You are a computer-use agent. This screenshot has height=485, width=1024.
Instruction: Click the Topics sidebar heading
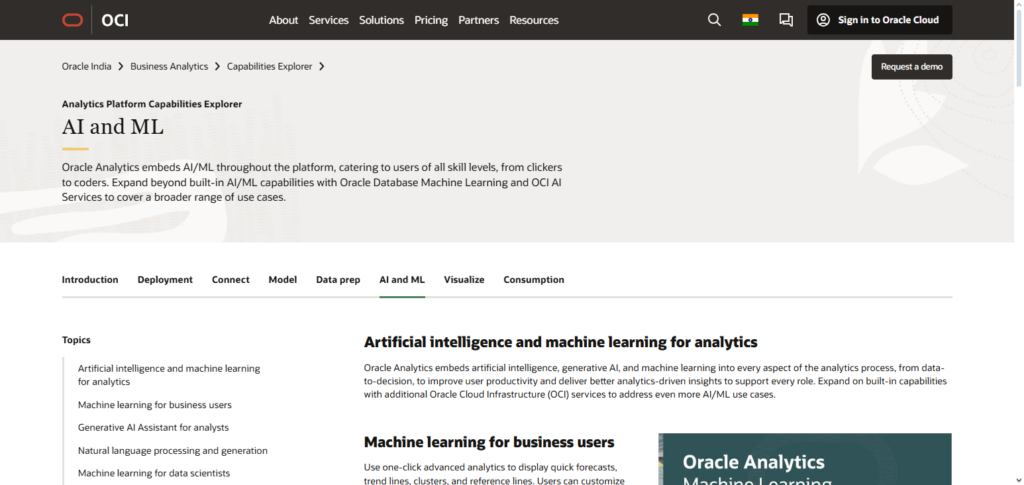[x=76, y=340]
